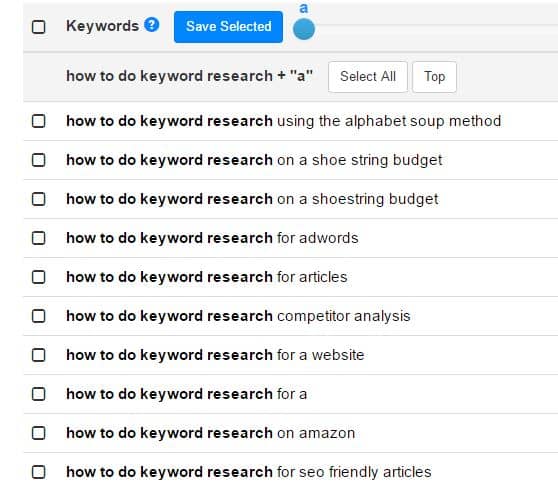Click the Keywords column header label
Viewport: 558px width, 487px height.
tap(102, 26)
